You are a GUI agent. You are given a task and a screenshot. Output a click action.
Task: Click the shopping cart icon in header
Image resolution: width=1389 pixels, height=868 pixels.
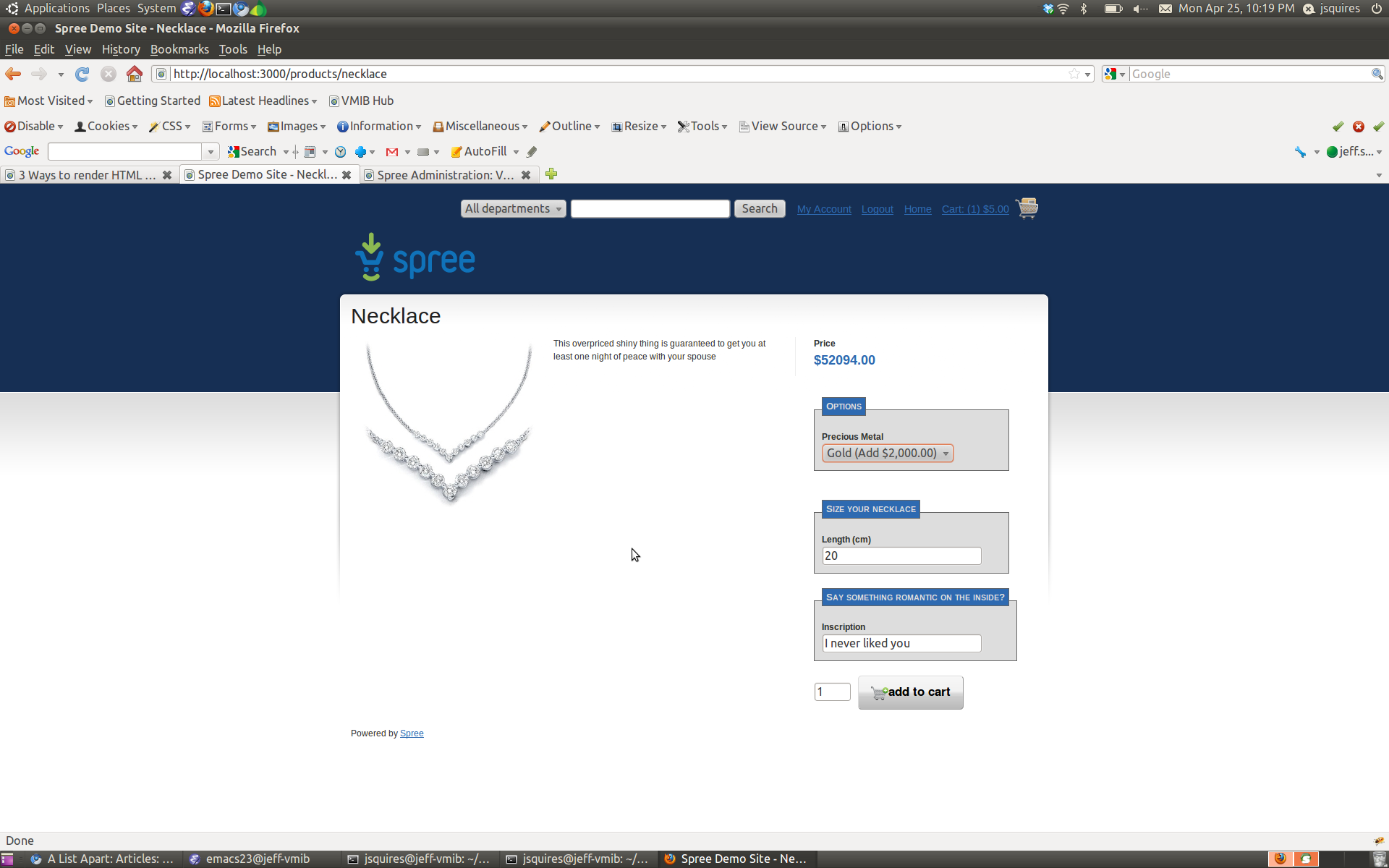point(1027,208)
